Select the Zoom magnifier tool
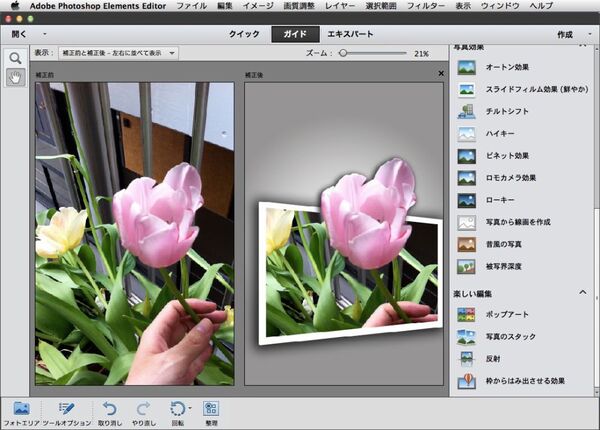 pos(15,58)
